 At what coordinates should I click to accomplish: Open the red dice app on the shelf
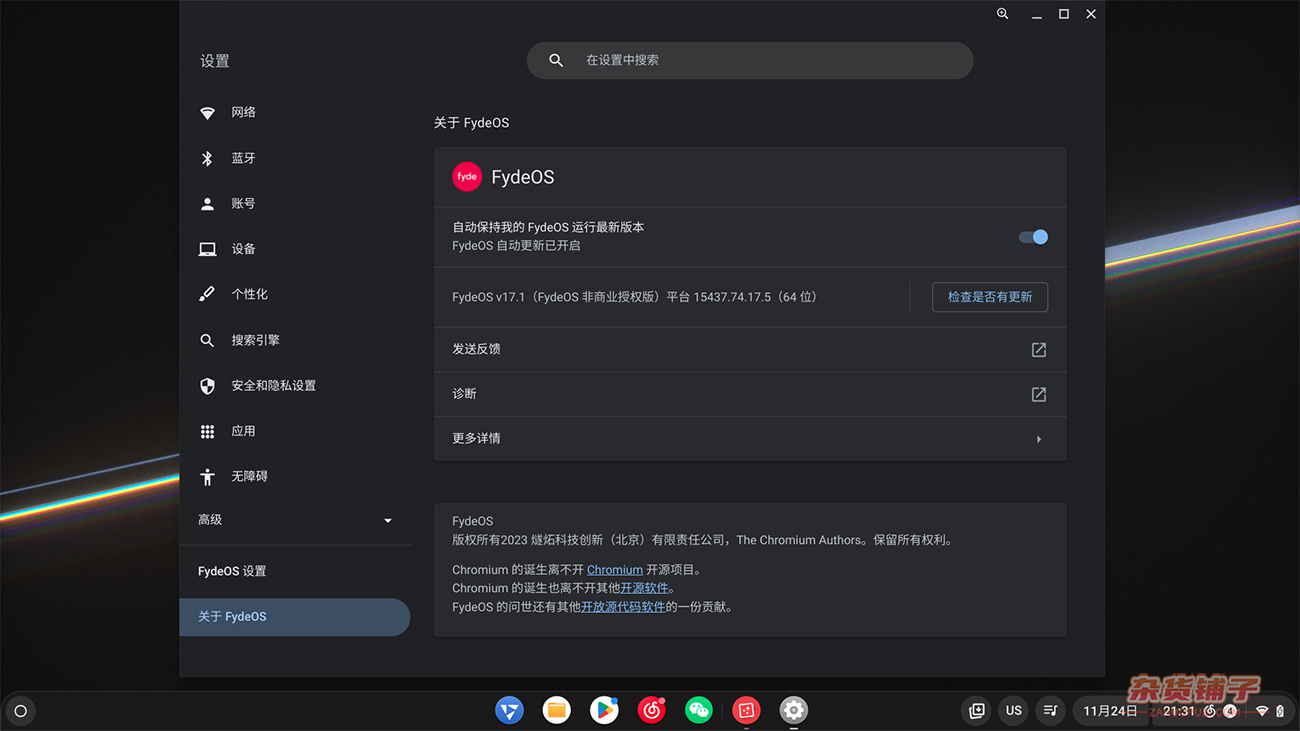(x=746, y=710)
